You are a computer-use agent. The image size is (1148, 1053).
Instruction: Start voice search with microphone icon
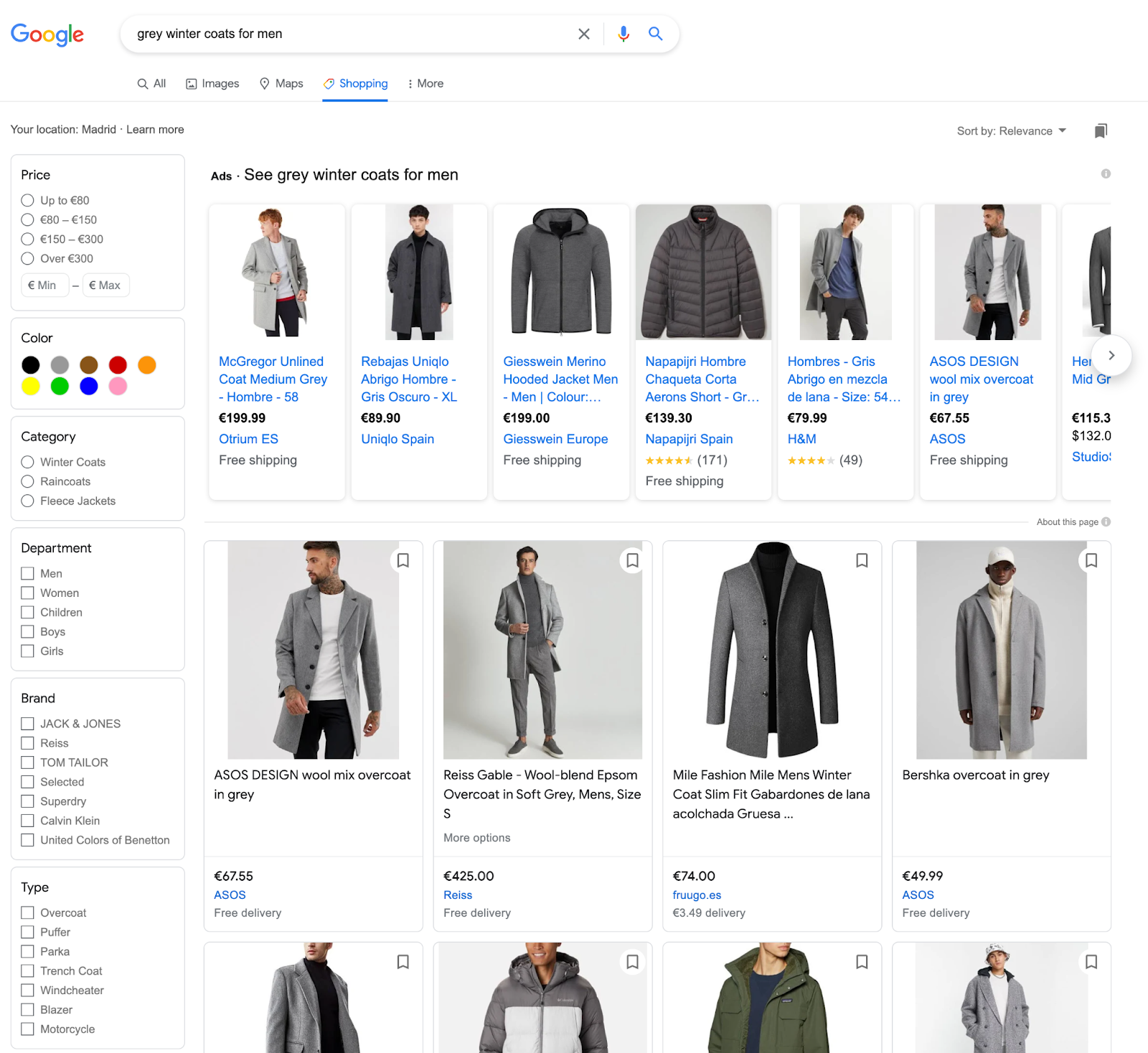pos(624,34)
